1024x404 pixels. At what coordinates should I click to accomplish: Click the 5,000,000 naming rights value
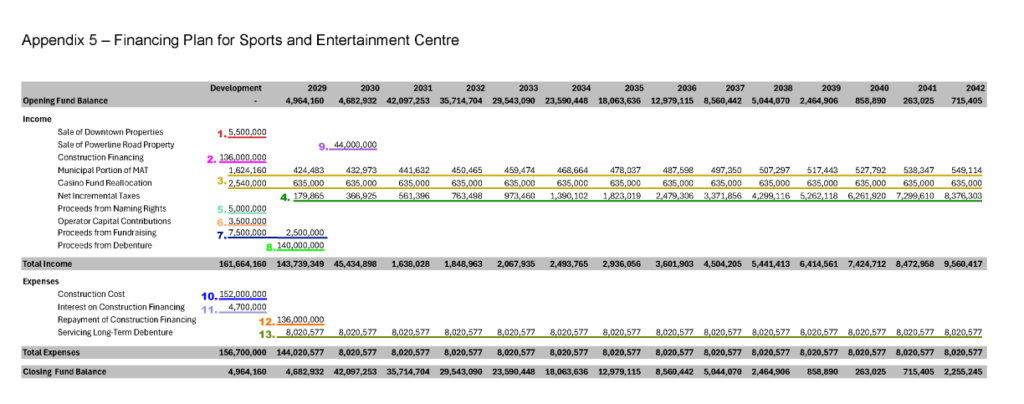pos(247,208)
